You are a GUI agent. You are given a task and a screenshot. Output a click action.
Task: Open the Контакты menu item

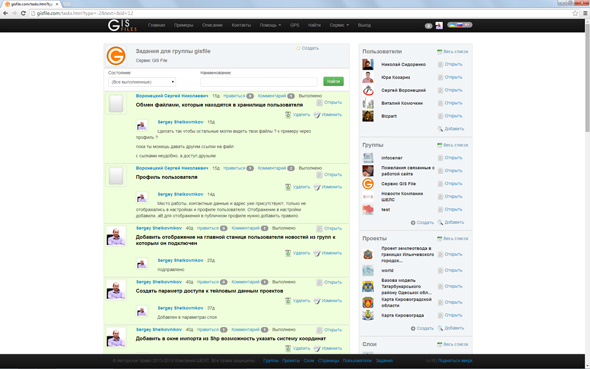pyautogui.click(x=241, y=25)
